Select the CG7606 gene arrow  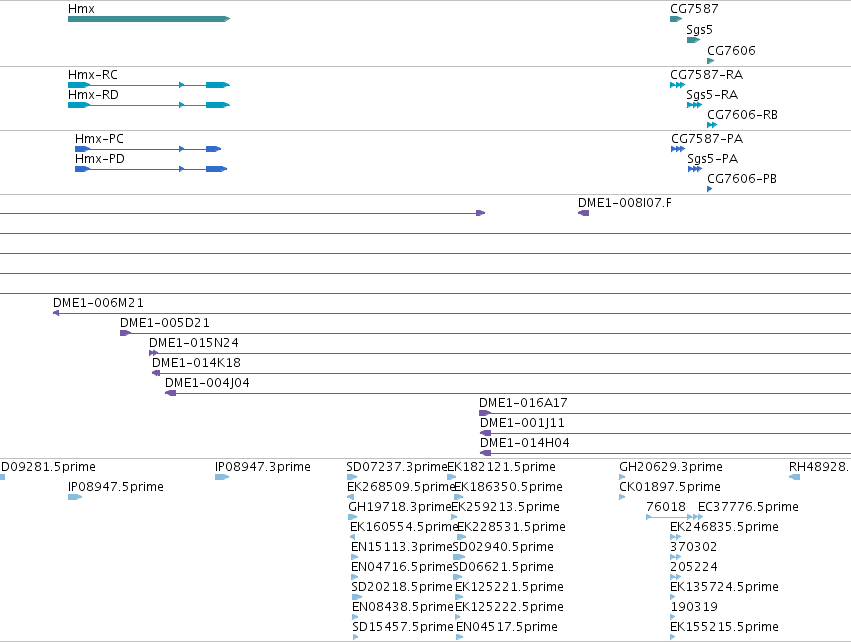[711, 61]
